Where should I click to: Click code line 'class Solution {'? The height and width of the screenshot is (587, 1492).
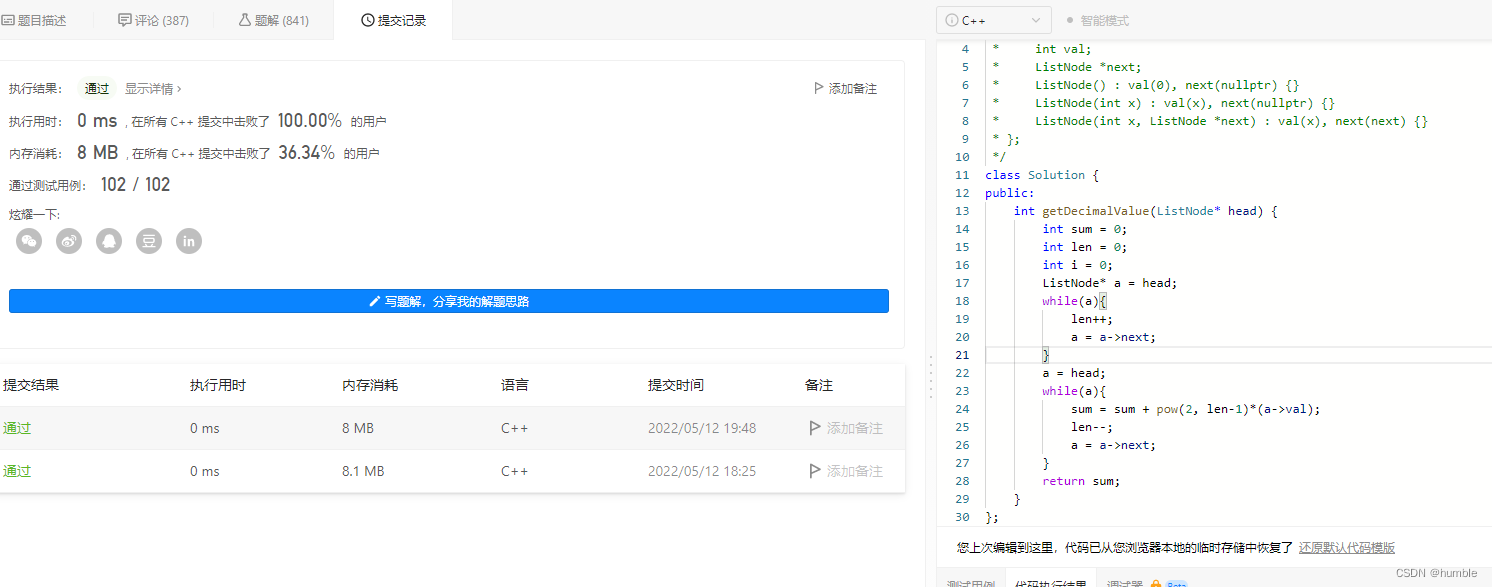(1042, 175)
